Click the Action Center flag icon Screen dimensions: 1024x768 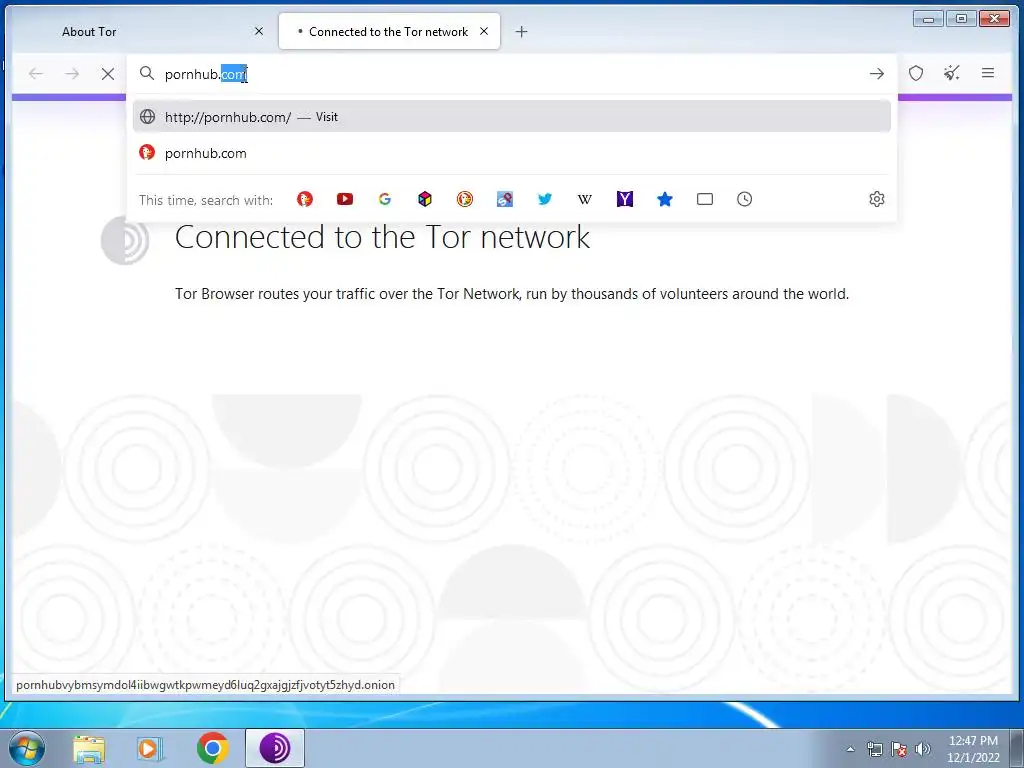point(899,749)
